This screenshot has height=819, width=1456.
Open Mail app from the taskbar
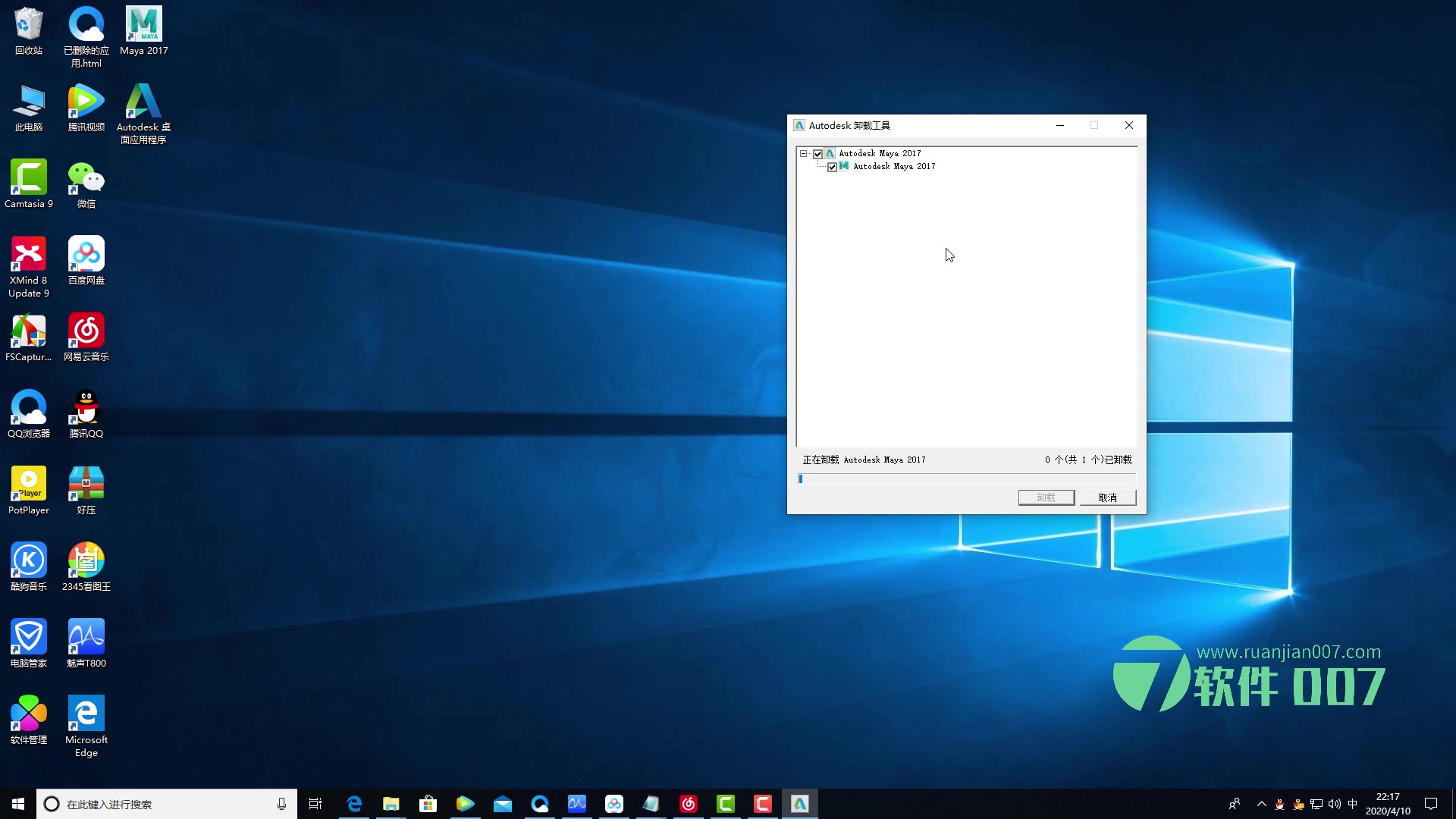tap(503, 804)
